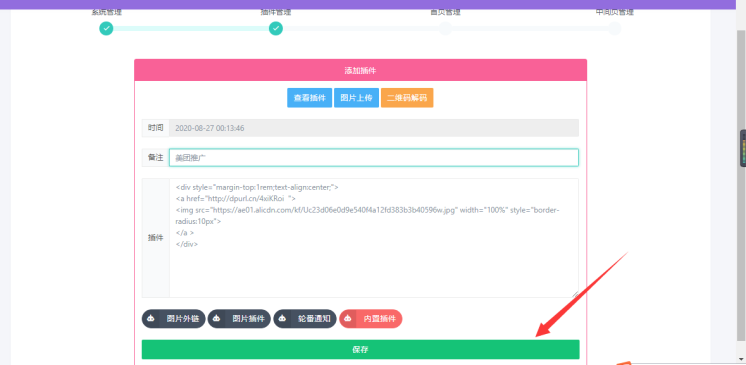Click the 添加插件 panel header
746x365 pixels.
click(x=360, y=70)
